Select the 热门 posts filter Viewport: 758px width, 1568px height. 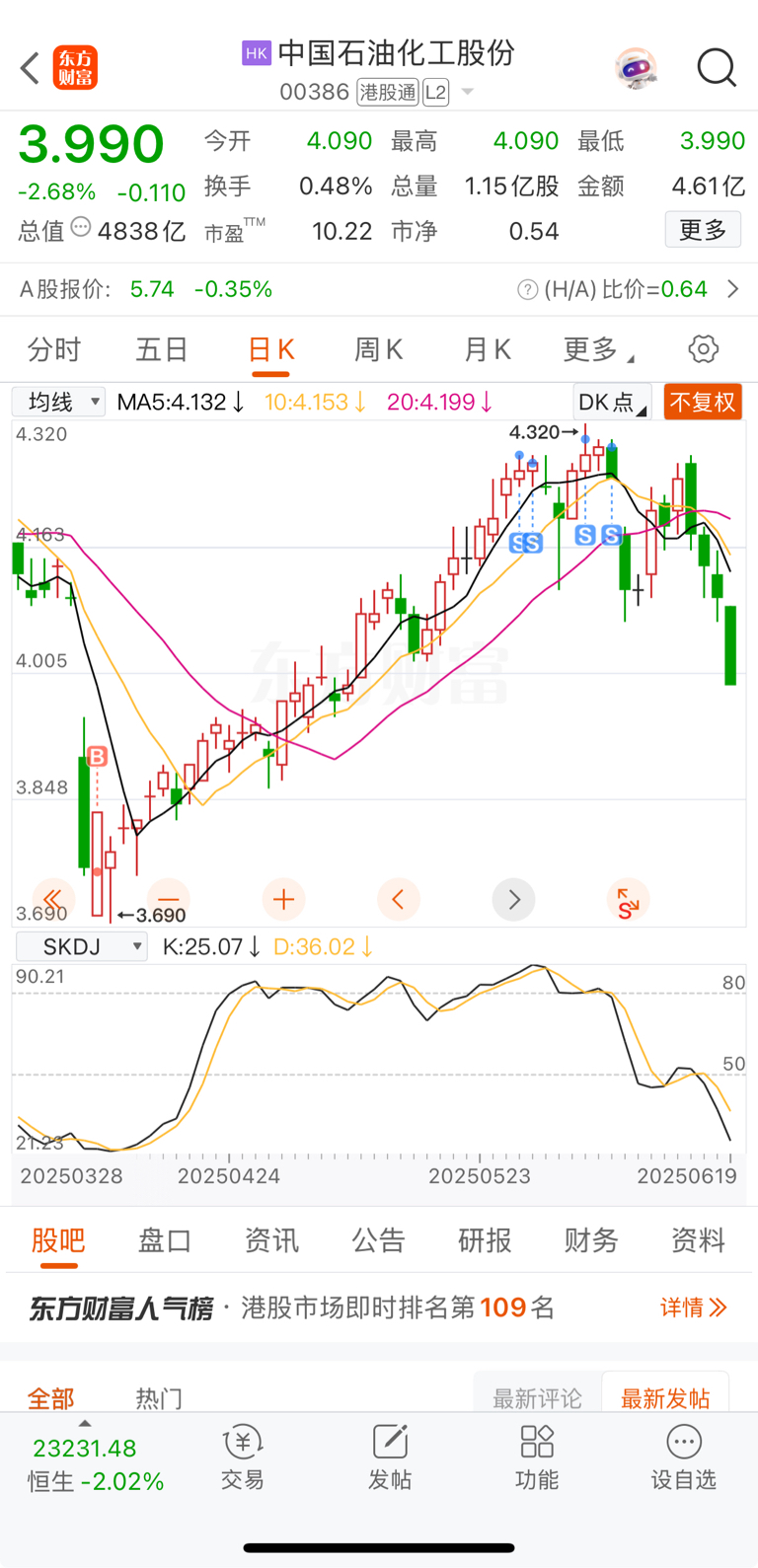[x=159, y=1398]
